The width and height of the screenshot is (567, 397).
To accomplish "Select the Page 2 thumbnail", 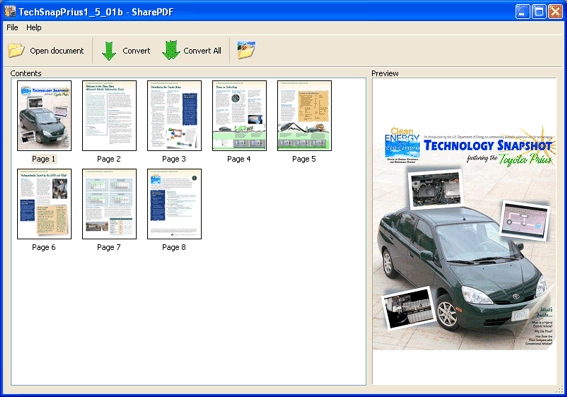I will pos(109,115).
